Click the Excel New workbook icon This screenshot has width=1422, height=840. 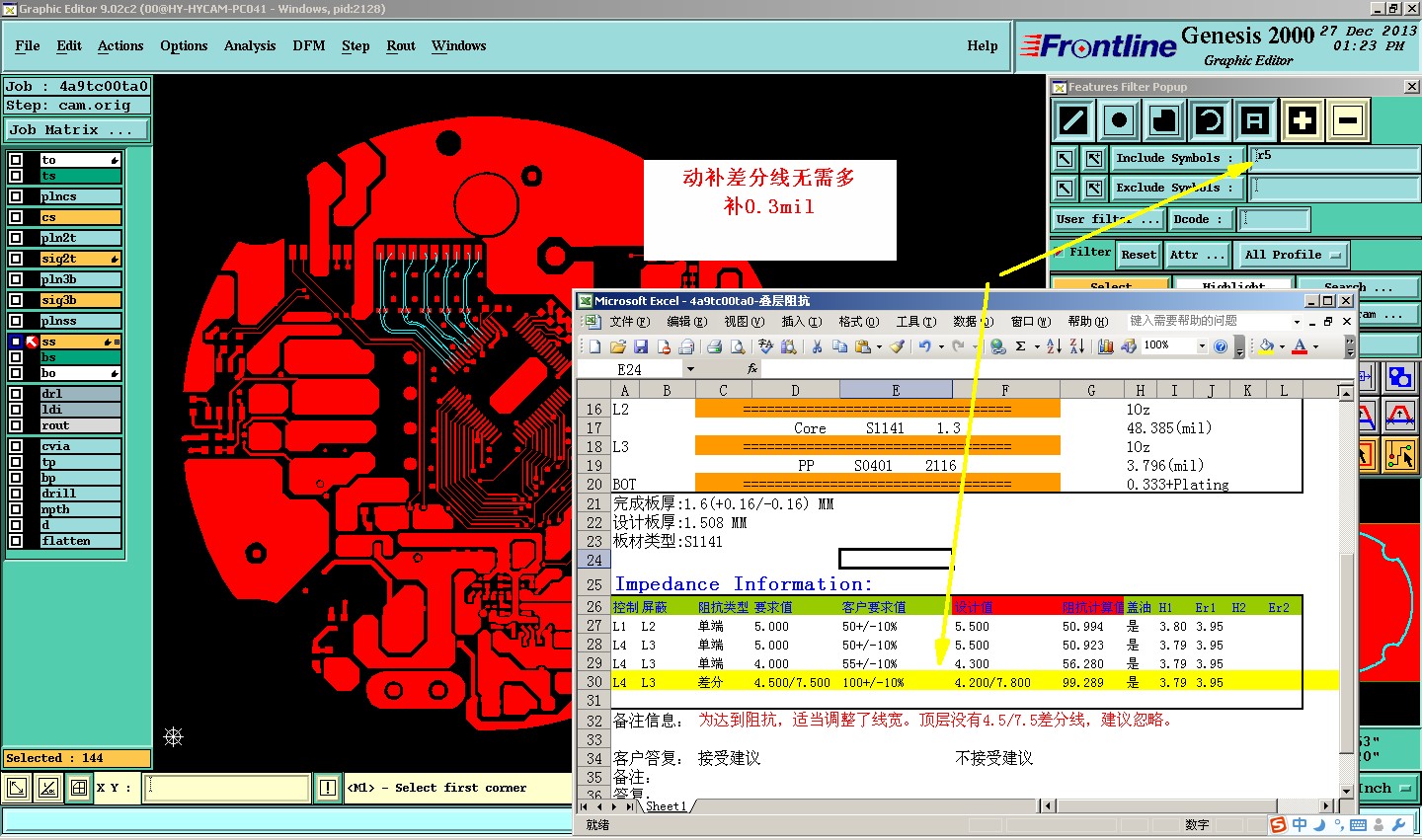click(595, 346)
